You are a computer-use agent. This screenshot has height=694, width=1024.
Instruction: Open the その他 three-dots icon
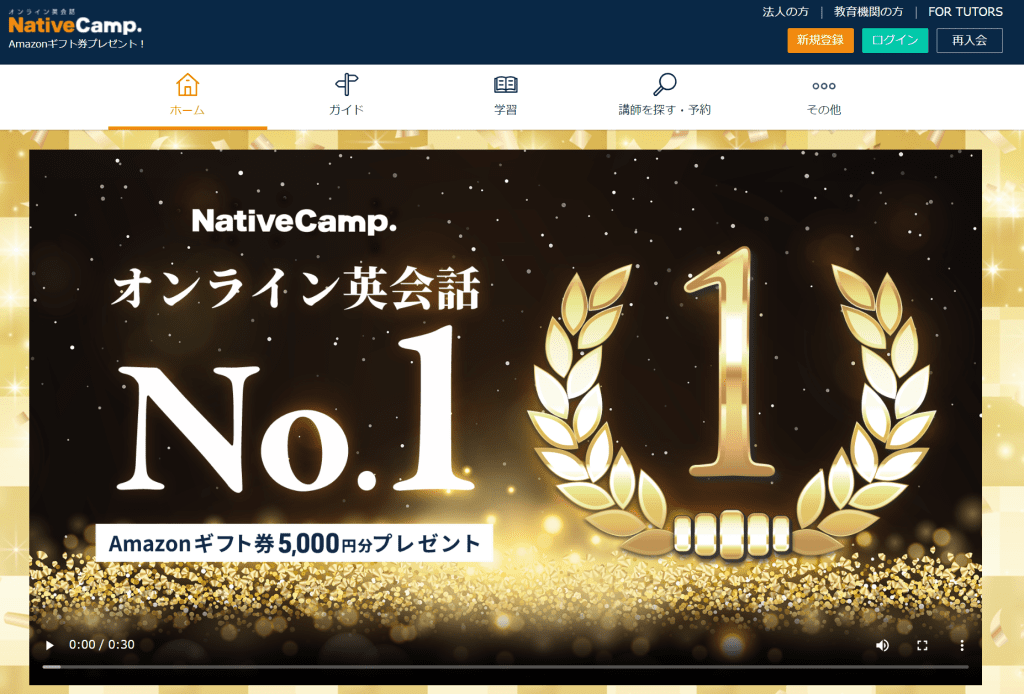pos(824,86)
